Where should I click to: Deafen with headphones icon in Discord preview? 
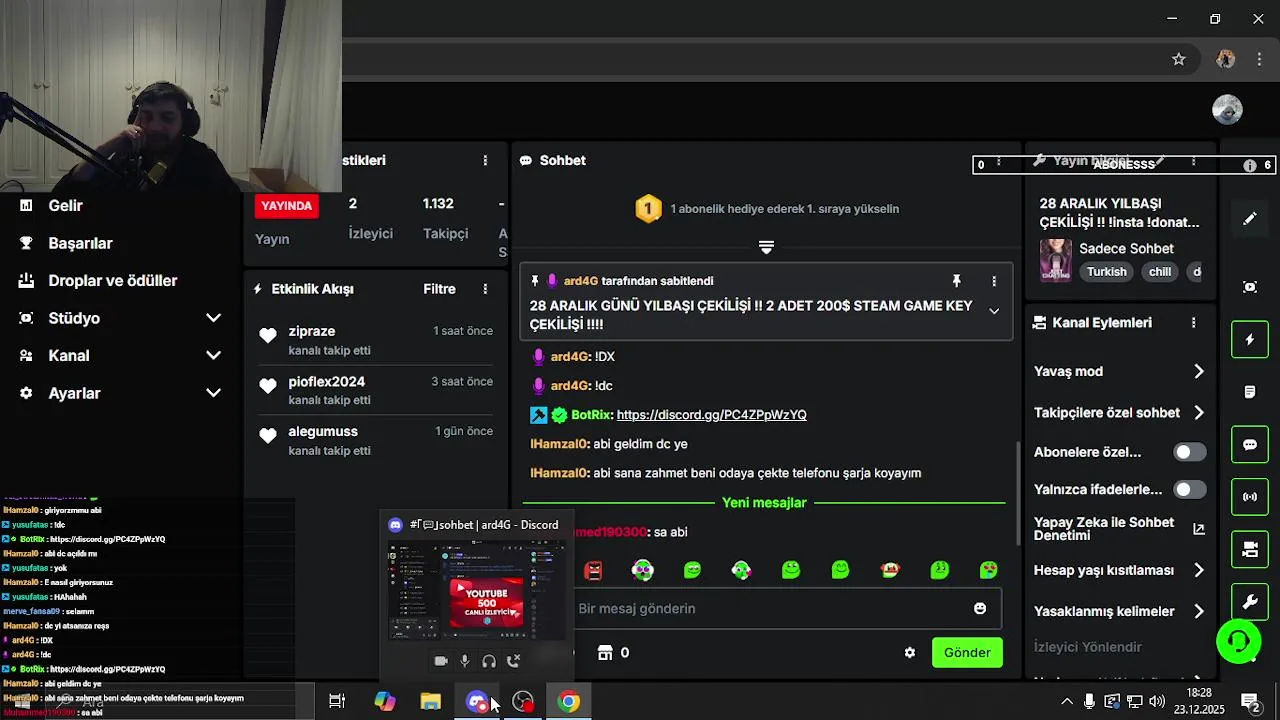(x=489, y=661)
